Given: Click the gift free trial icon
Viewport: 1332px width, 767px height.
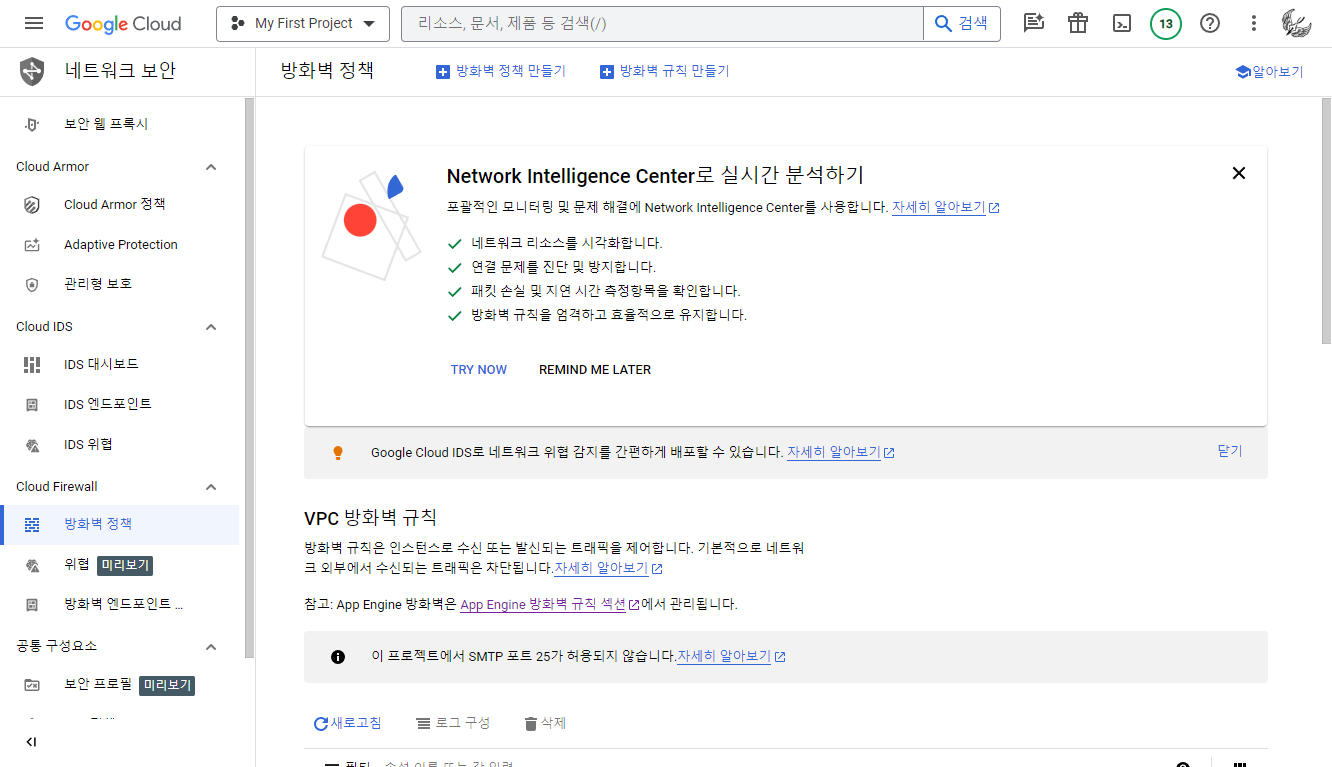Looking at the screenshot, I should click(1078, 23).
